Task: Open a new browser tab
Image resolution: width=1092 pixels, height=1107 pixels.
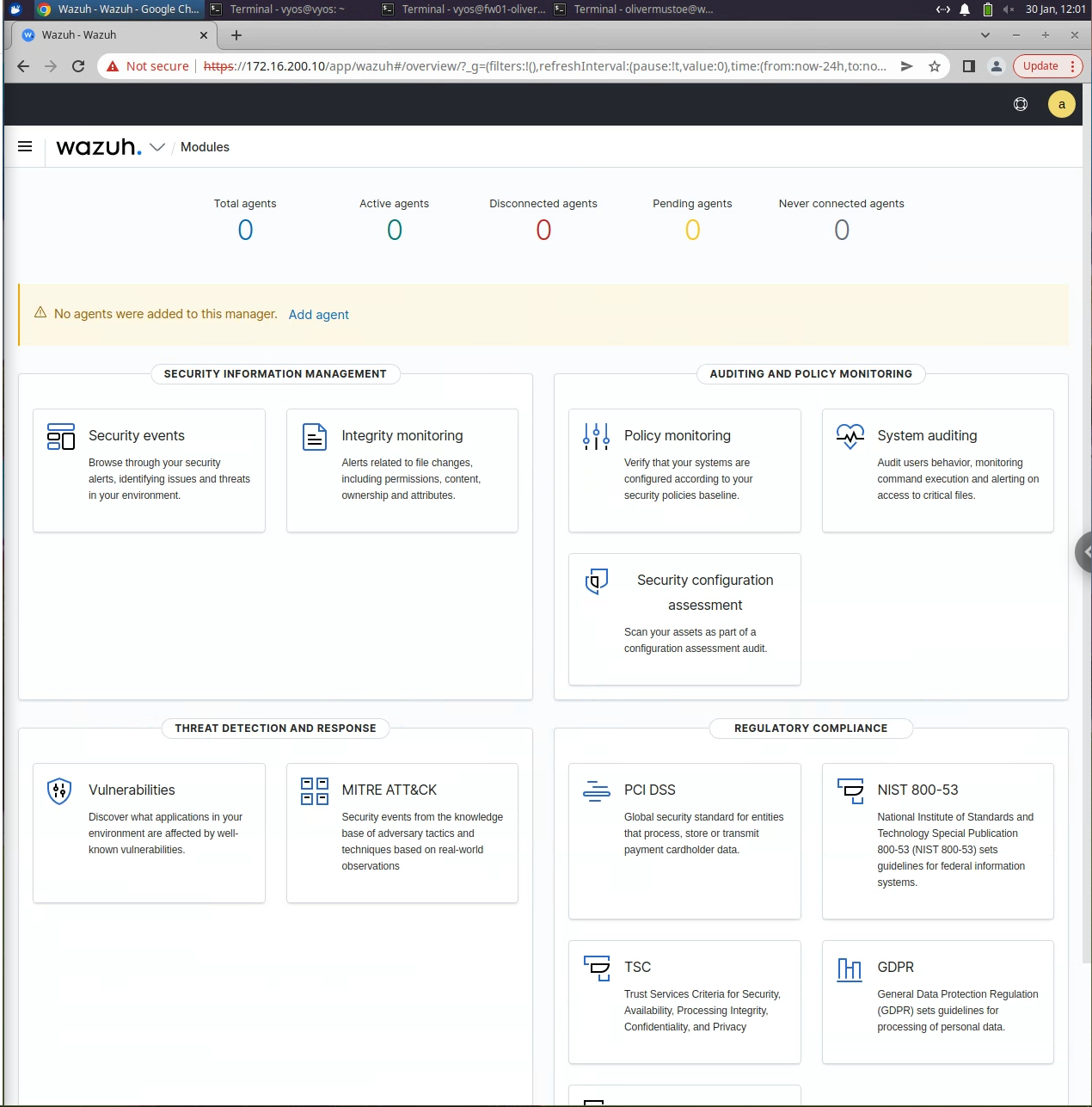Action: (x=236, y=35)
